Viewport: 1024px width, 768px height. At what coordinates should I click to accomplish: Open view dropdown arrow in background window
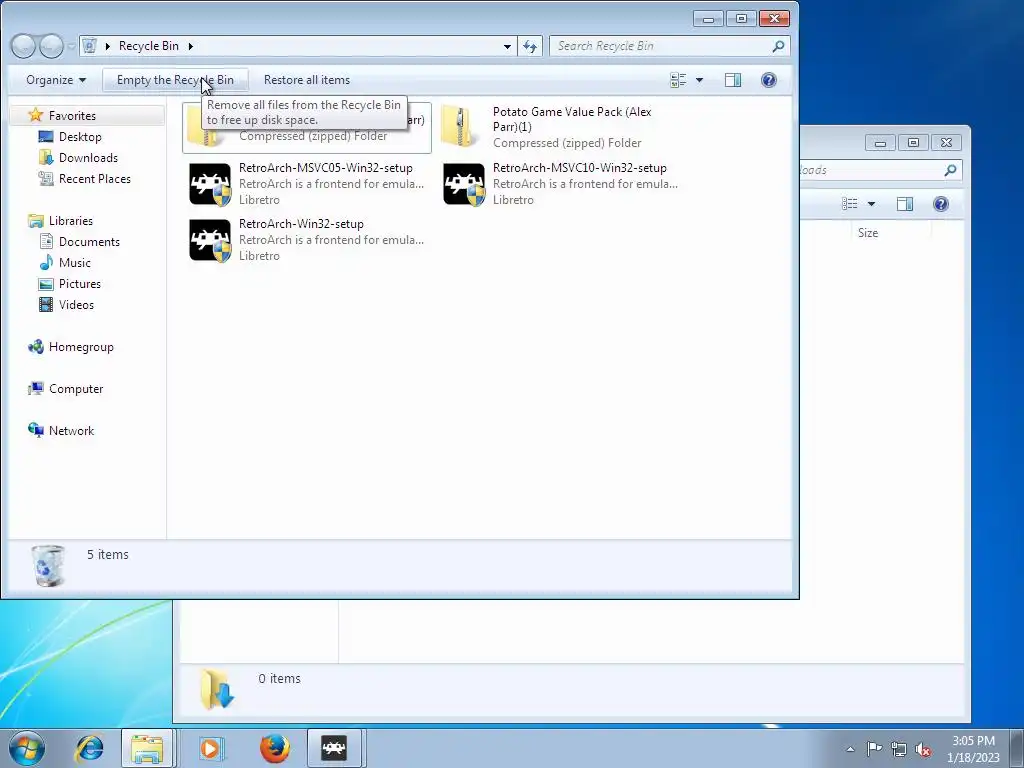coord(871,204)
